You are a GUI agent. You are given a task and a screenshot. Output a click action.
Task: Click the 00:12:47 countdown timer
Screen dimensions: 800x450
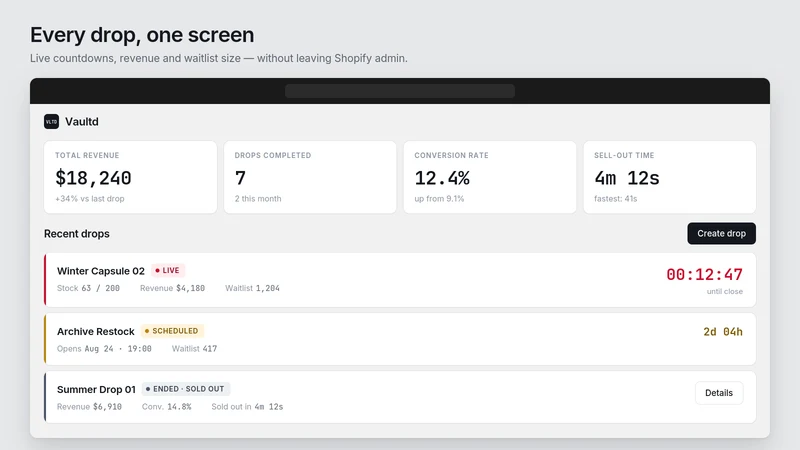point(704,274)
